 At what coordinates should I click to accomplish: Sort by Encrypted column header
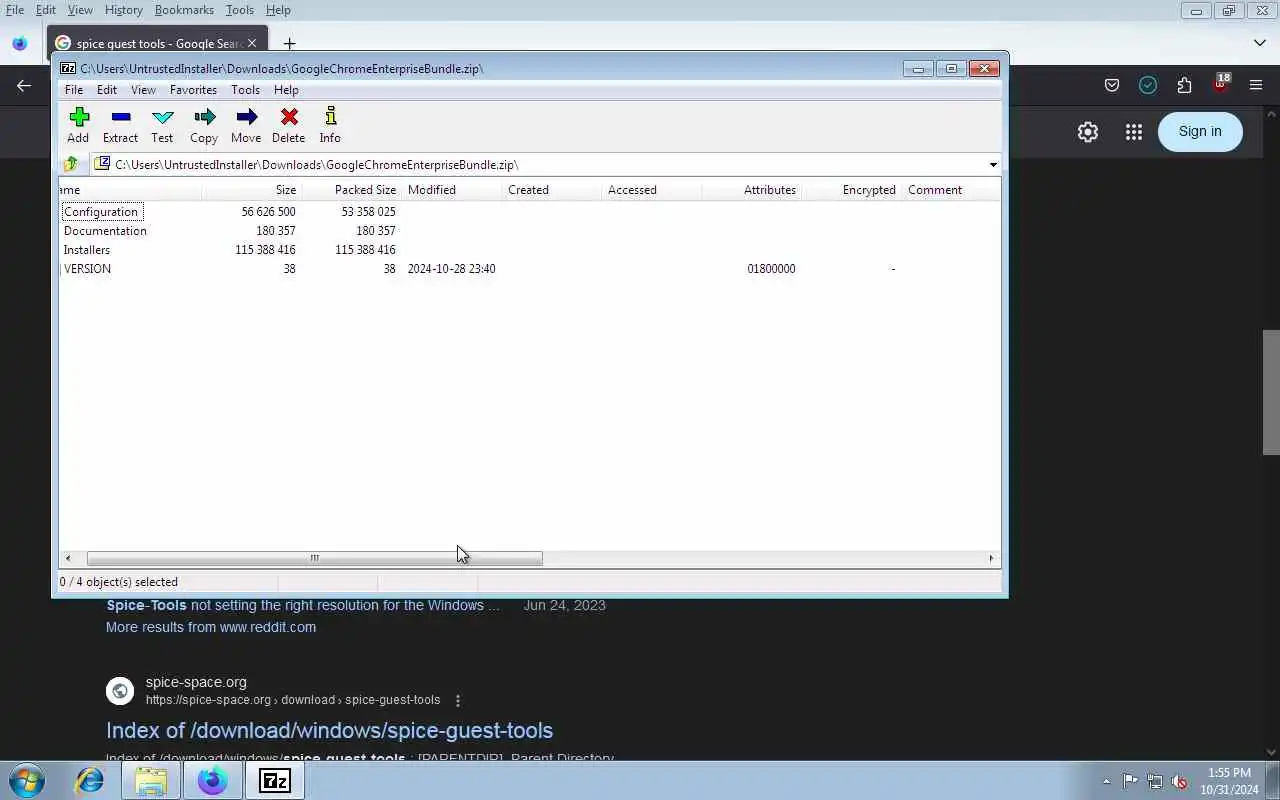coord(851,190)
